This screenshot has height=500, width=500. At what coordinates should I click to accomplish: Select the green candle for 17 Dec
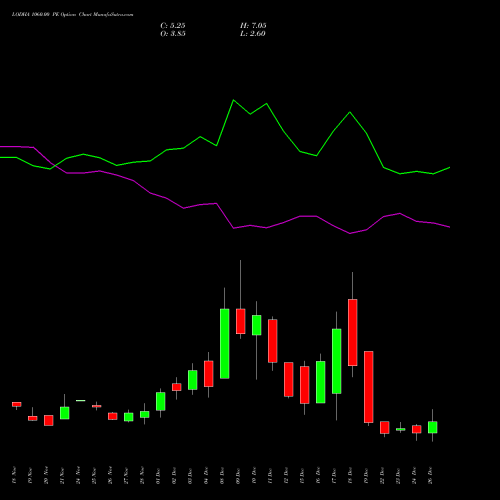point(337,361)
